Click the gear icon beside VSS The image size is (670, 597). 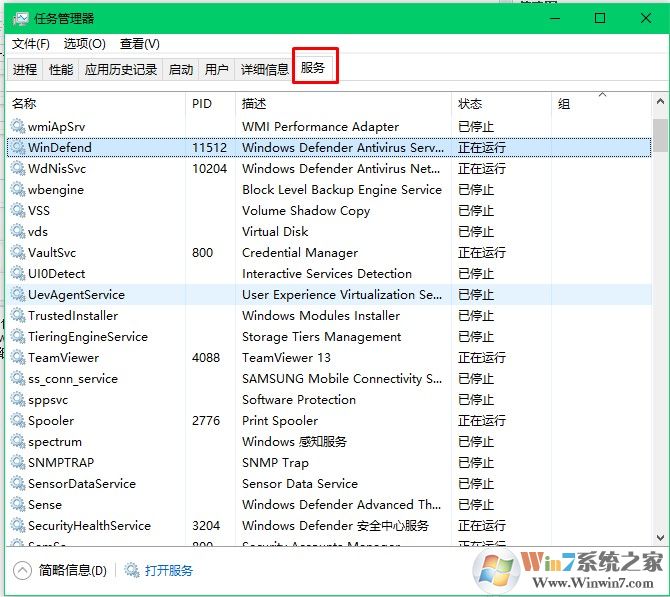point(18,210)
